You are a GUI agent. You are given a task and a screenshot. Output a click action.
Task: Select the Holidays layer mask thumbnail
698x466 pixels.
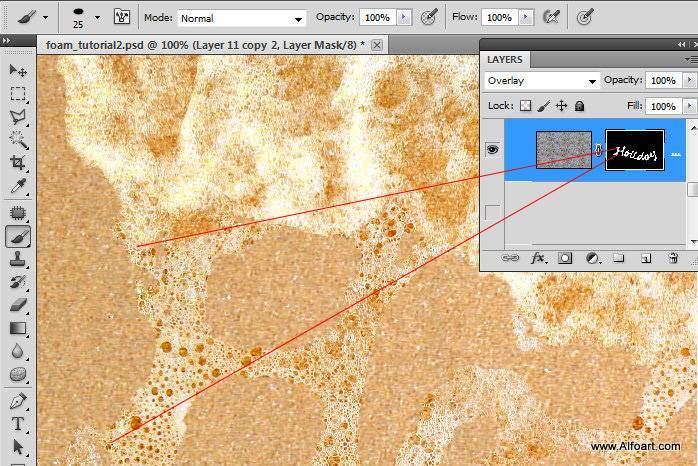click(x=635, y=150)
